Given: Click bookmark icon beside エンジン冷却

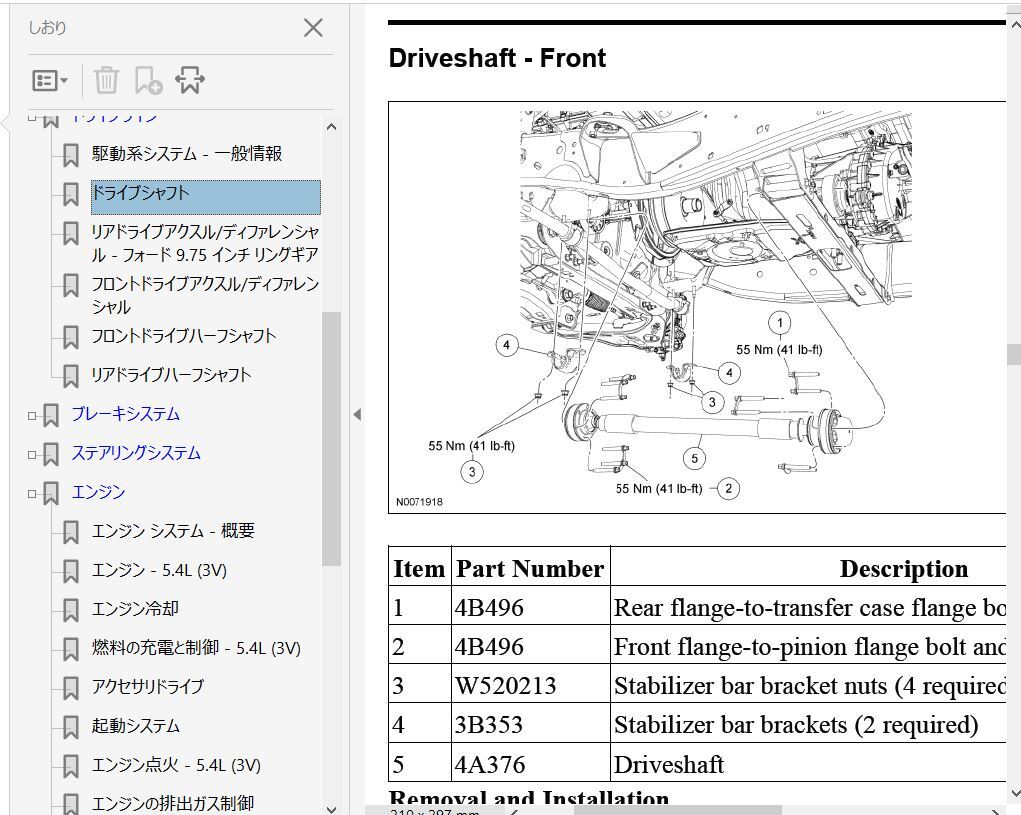Looking at the screenshot, I should pyautogui.click(x=70, y=611).
